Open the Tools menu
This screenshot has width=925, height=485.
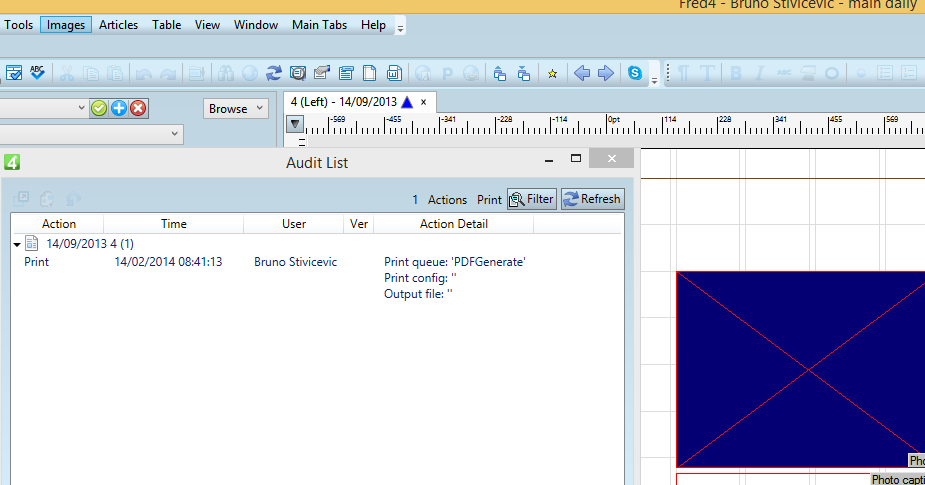click(18, 25)
